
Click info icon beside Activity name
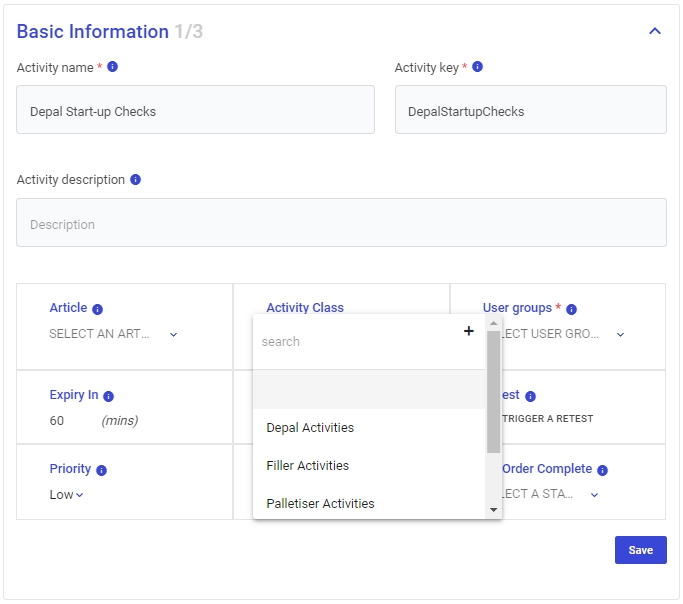(113, 67)
